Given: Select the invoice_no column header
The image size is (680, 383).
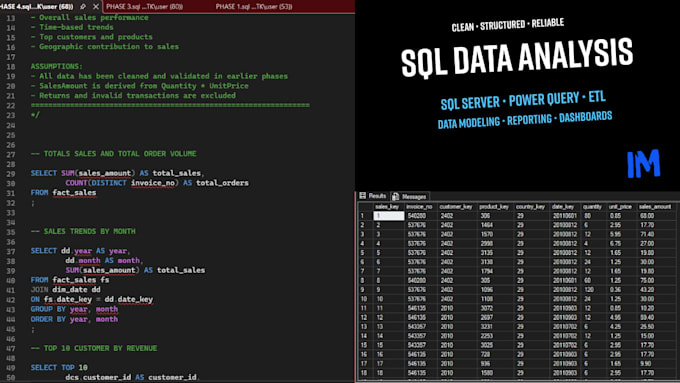Looking at the screenshot, I should click(x=419, y=207).
